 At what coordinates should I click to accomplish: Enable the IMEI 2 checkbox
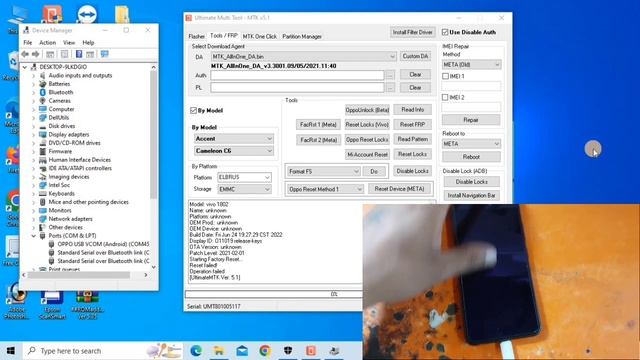click(x=445, y=97)
